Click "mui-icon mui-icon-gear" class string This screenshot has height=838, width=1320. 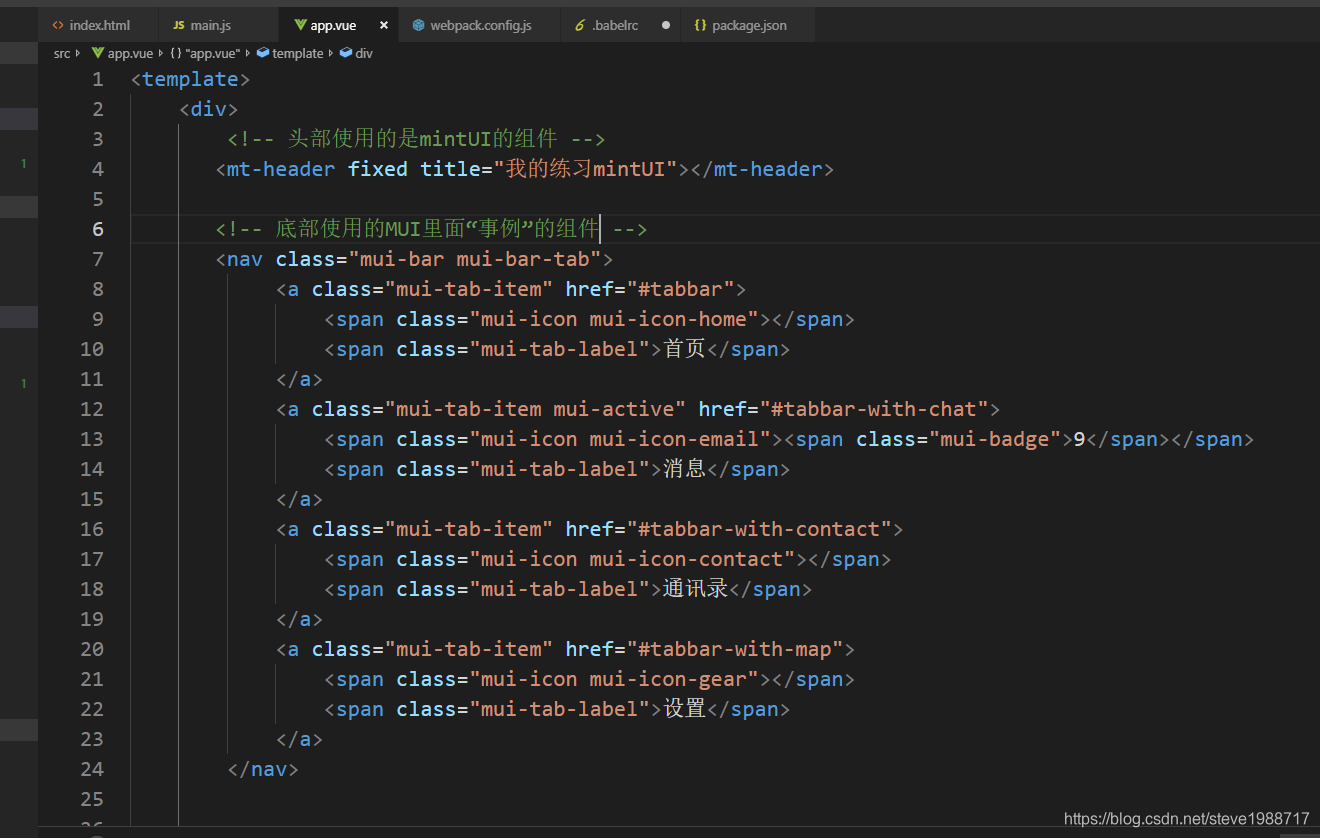point(614,679)
